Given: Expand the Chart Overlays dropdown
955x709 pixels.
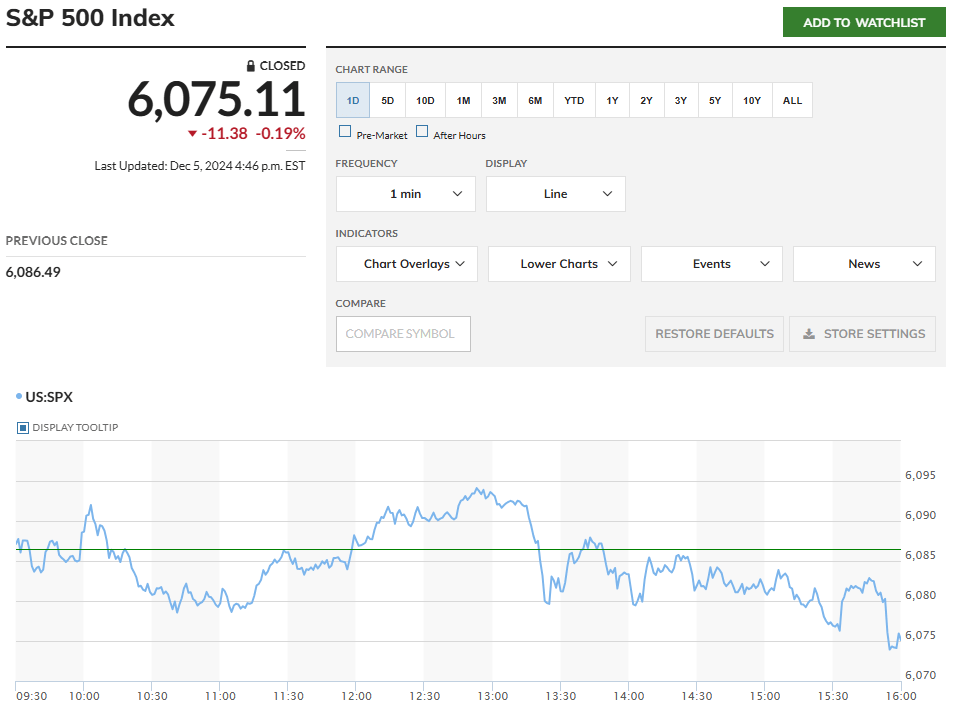Looking at the screenshot, I should point(407,264).
